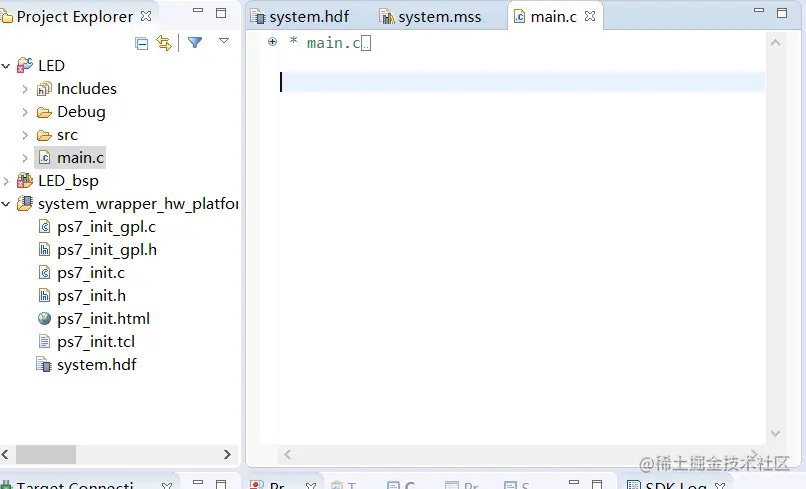Switch to the system.mss editor tab
The width and height of the screenshot is (806, 489).
coord(430,16)
